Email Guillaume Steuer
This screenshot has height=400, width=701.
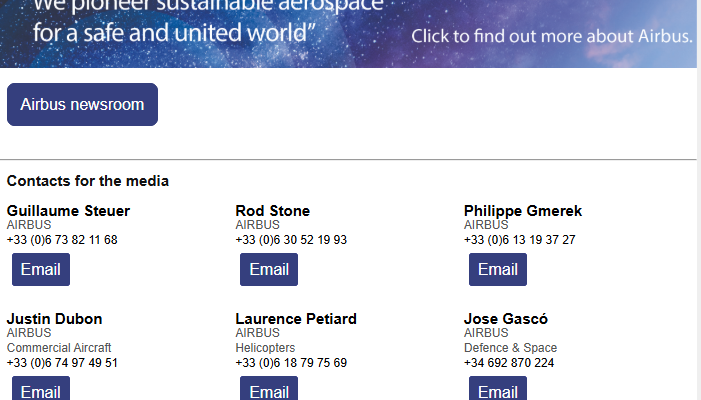point(41,269)
